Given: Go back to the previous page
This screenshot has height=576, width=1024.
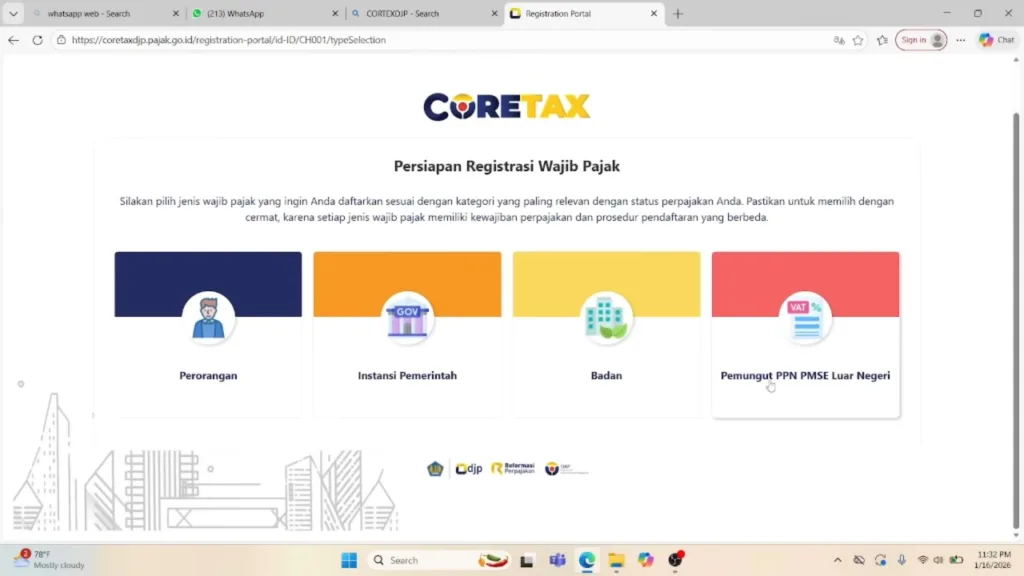Looking at the screenshot, I should pos(13,40).
